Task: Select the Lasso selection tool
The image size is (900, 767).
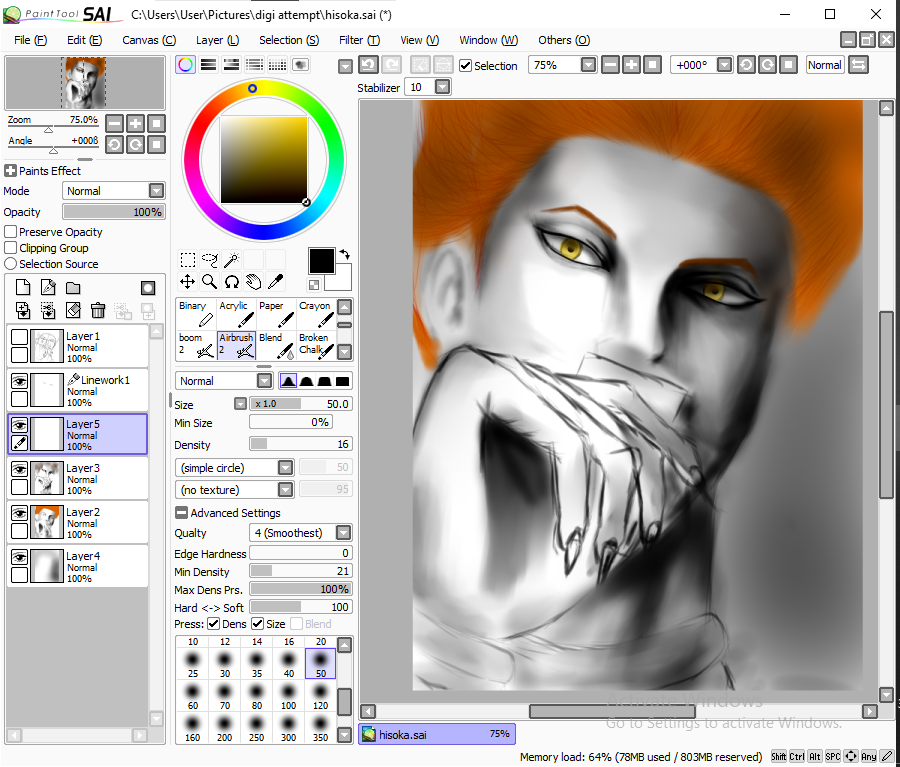Action: click(x=210, y=260)
